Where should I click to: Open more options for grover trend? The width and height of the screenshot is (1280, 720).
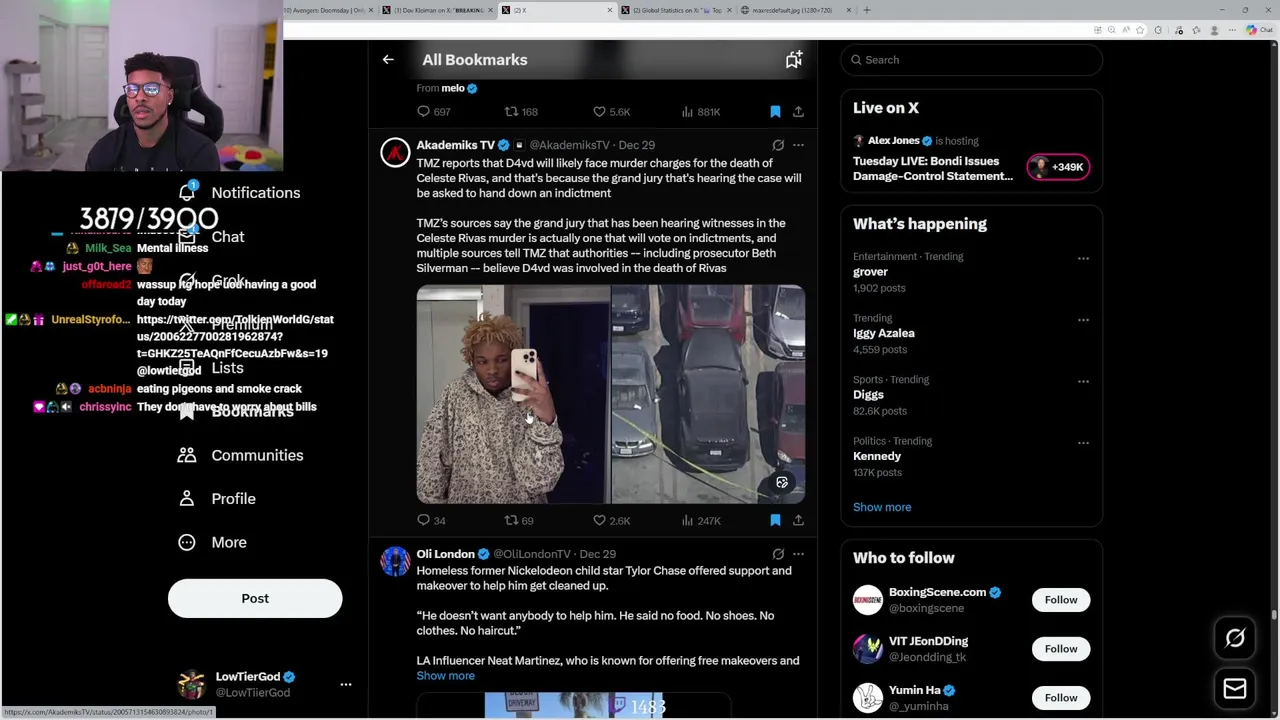(x=1083, y=258)
